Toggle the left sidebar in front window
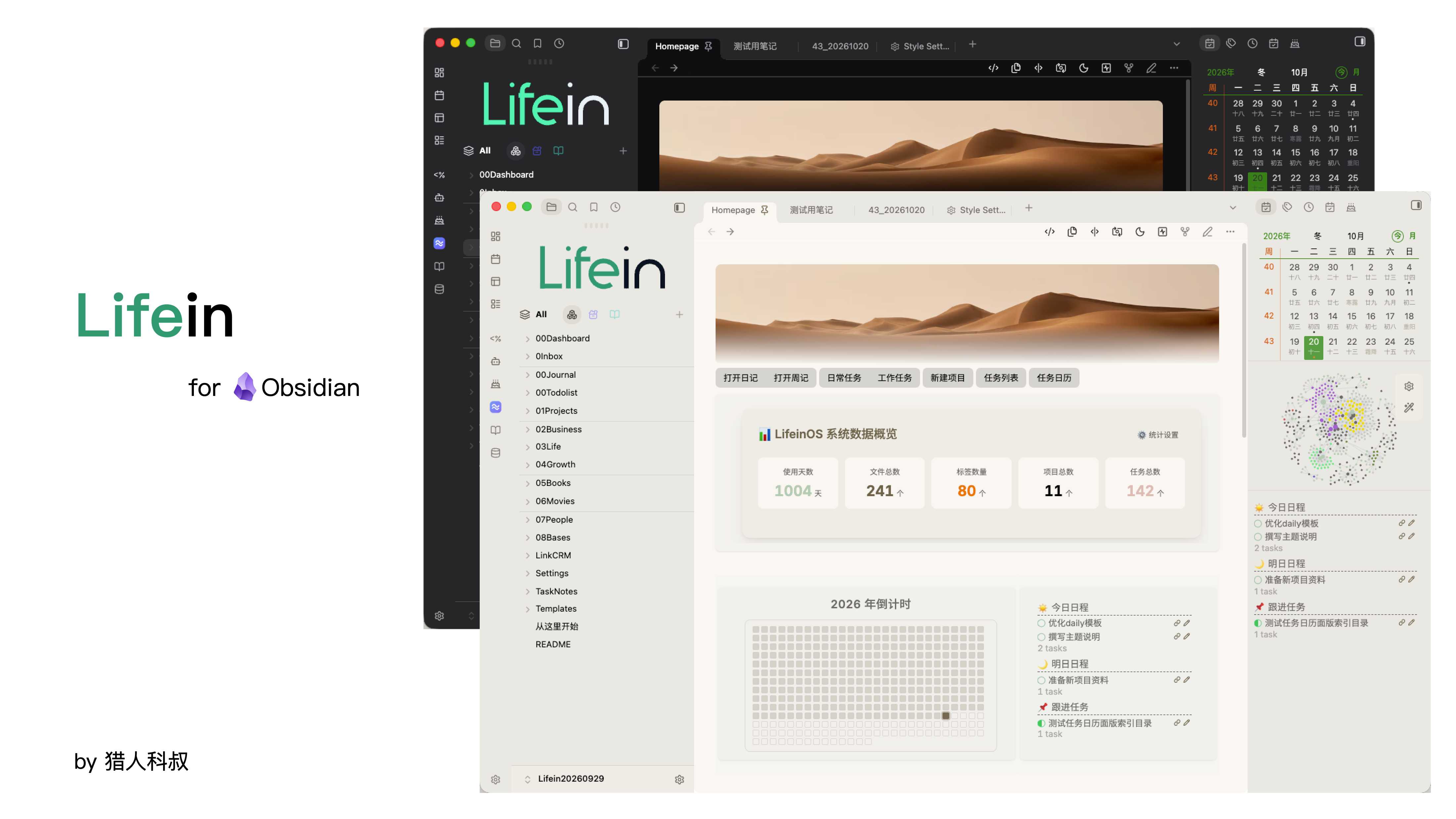The height and width of the screenshot is (819, 1456). pyautogui.click(x=680, y=208)
